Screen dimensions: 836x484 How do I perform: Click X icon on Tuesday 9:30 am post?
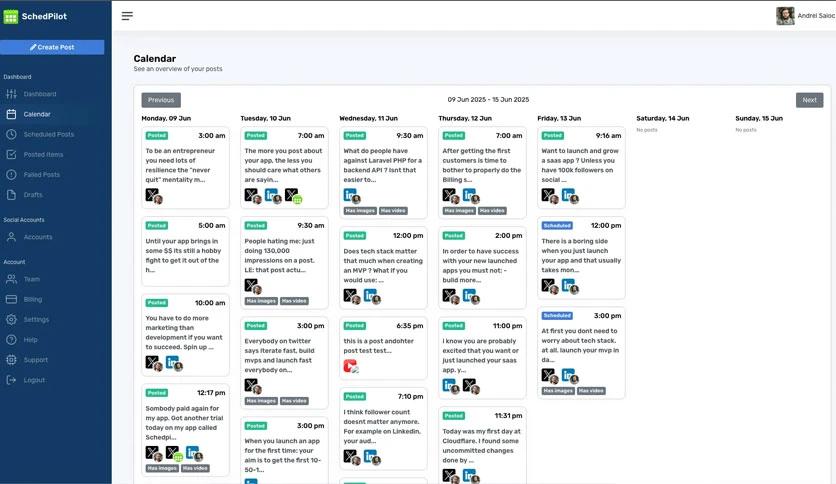[x=253, y=286]
